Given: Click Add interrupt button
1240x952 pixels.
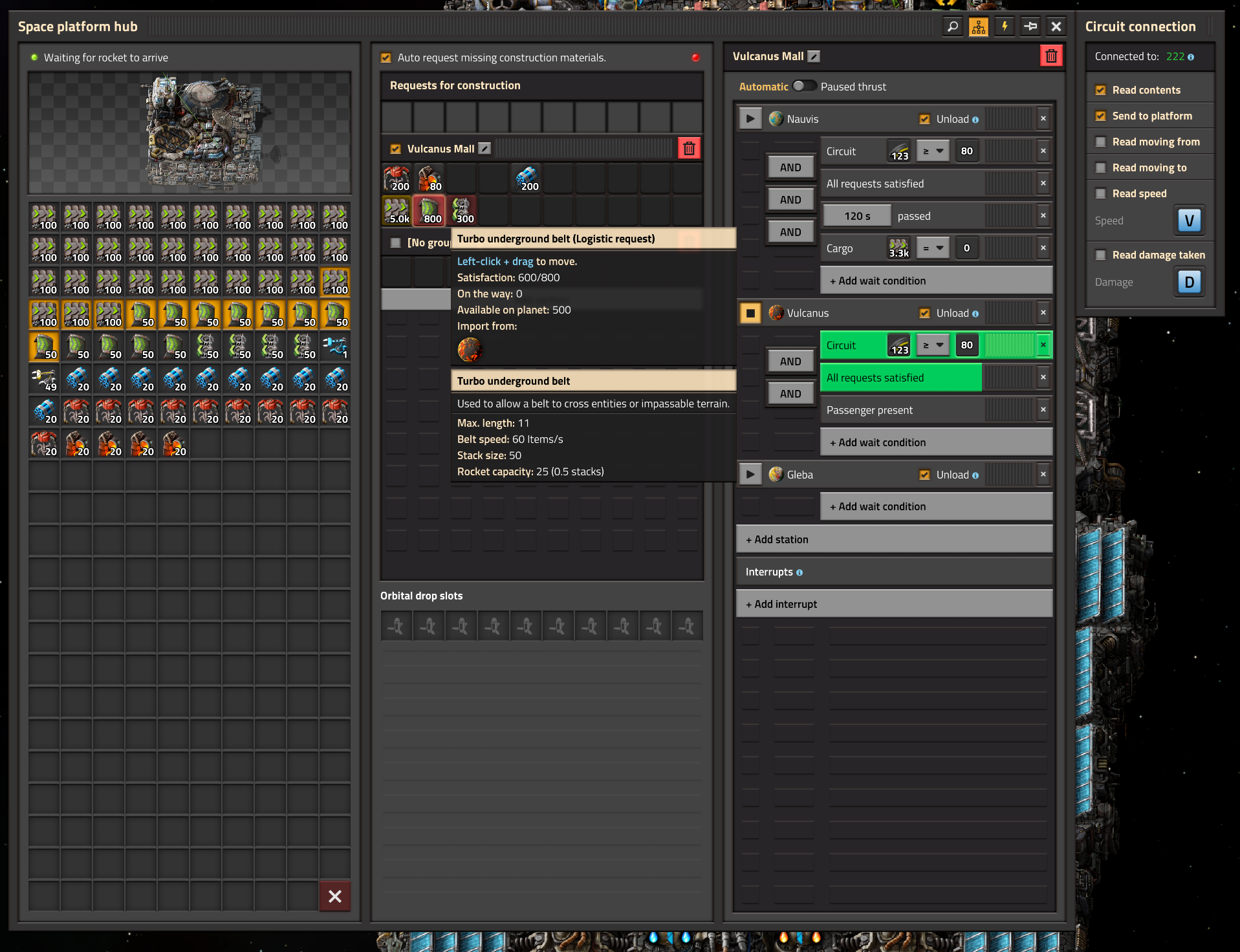Looking at the screenshot, I should 894,604.
